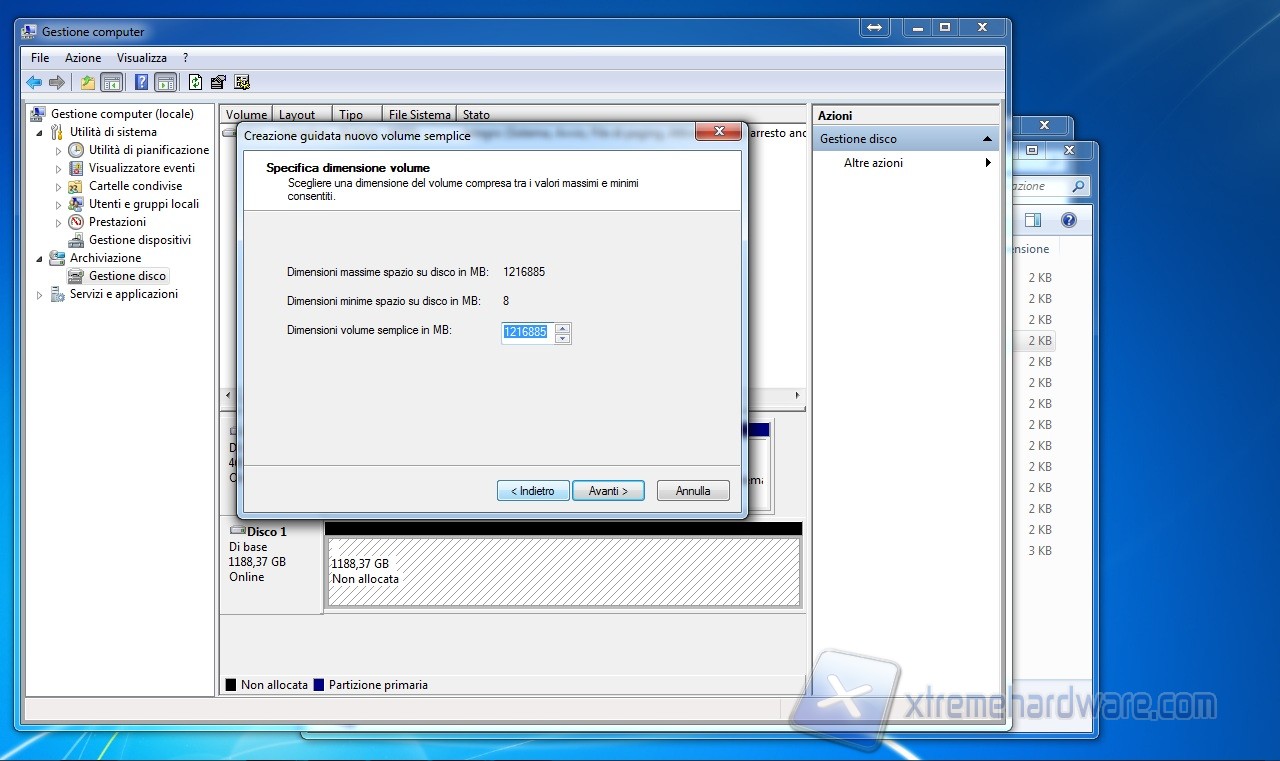
Task: Select Gestione dispositivi in the tree
Action: click(139, 240)
